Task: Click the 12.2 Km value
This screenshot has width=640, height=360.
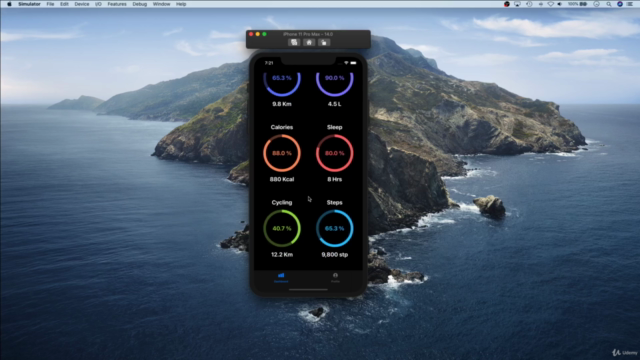Action: (x=282, y=254)
